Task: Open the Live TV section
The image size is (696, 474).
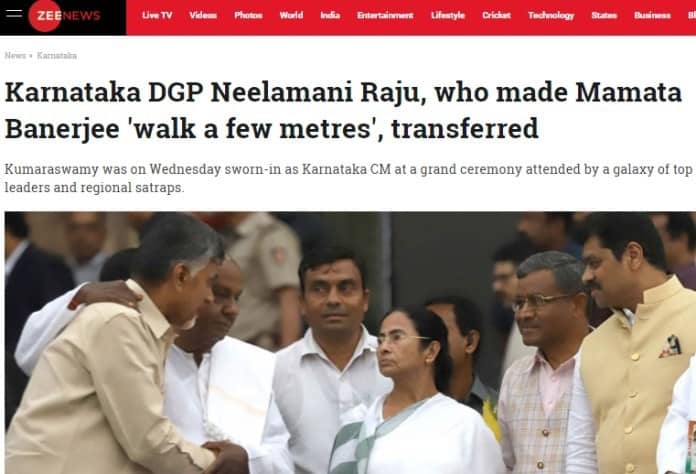Action: point(157,16)
